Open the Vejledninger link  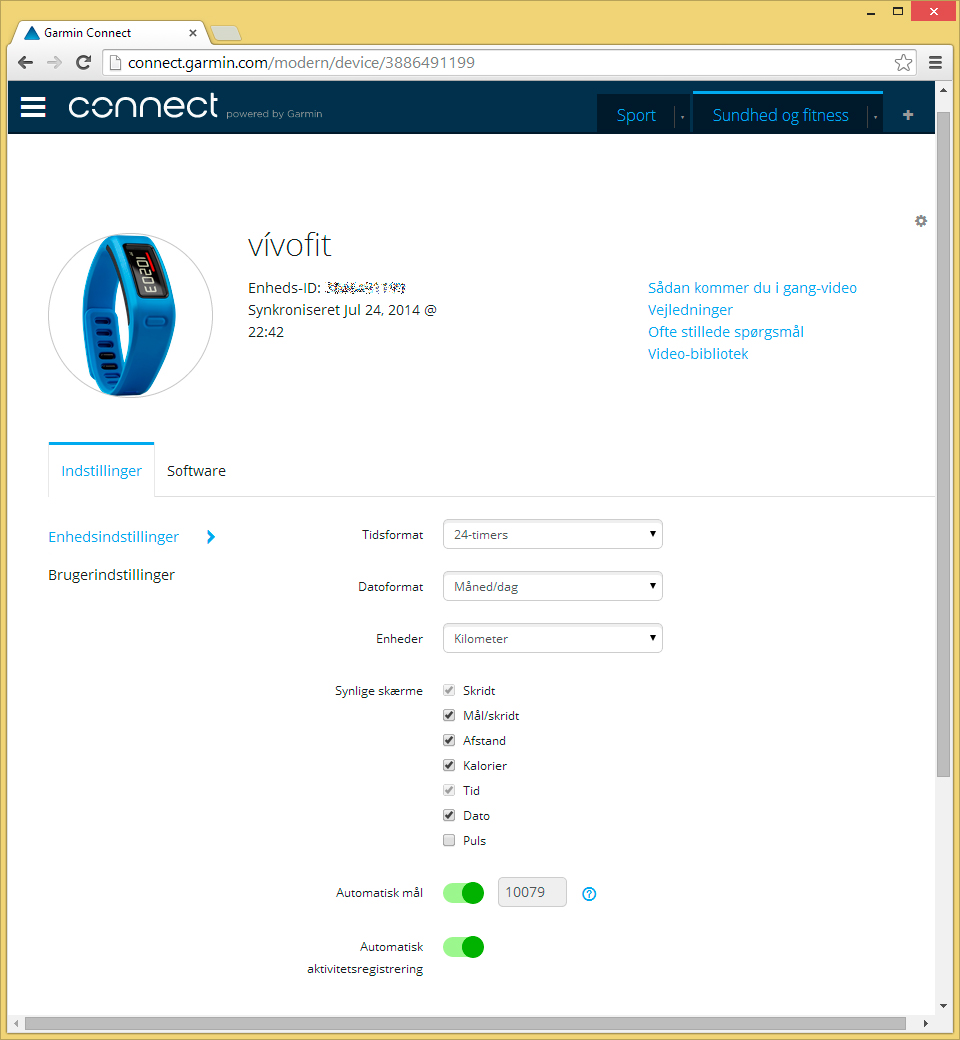[x=691, y=310]
